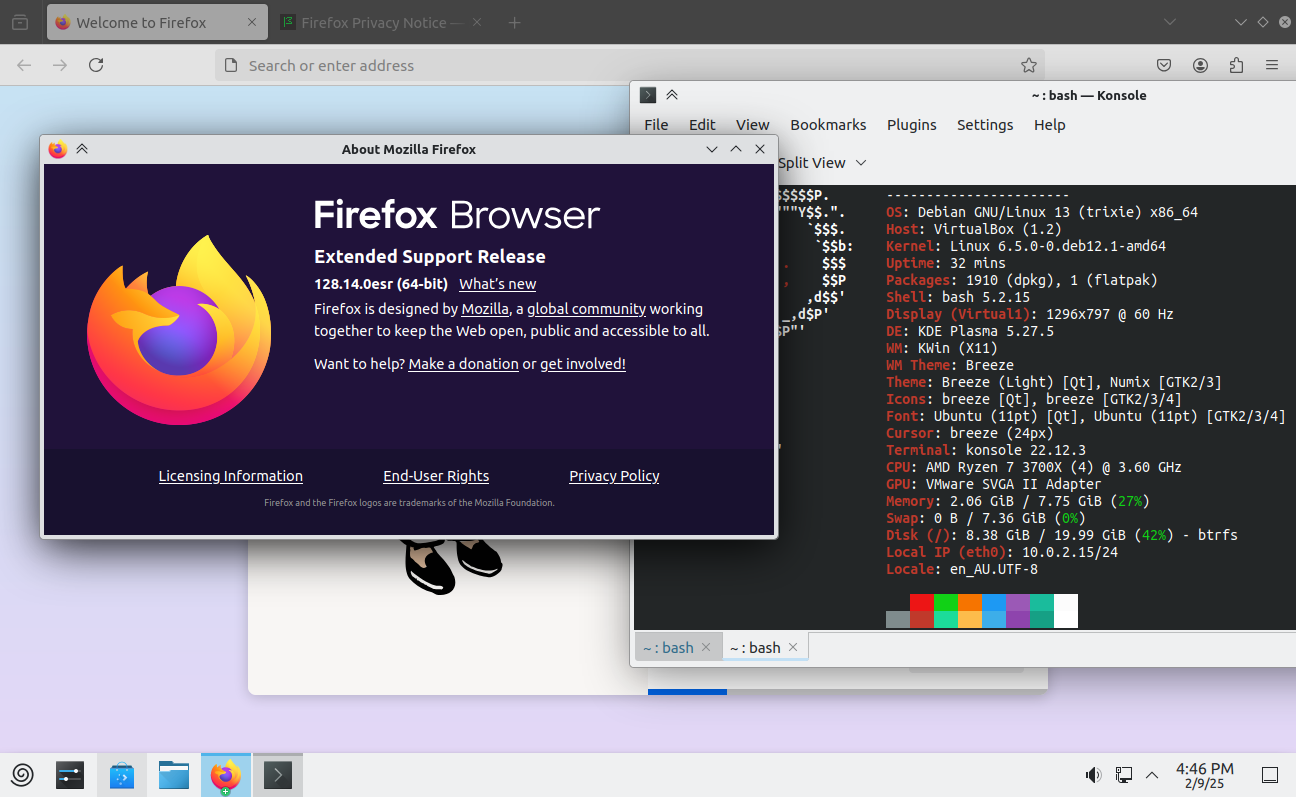Viewport: 1296px width, 797px height.
Task: Click the Firefox View icon in tab bar
Action: click(x=20, y=22)
